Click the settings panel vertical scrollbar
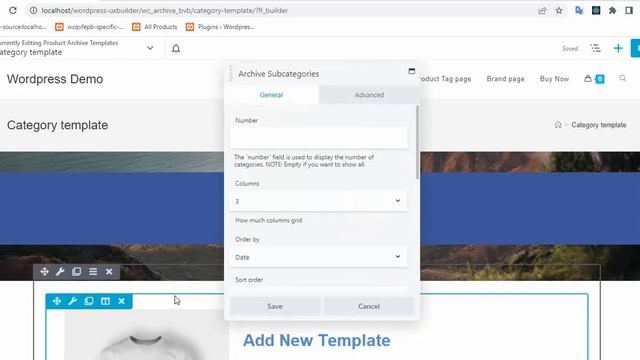The height and width of the screenshot is (360, 640). coord(417,142)
